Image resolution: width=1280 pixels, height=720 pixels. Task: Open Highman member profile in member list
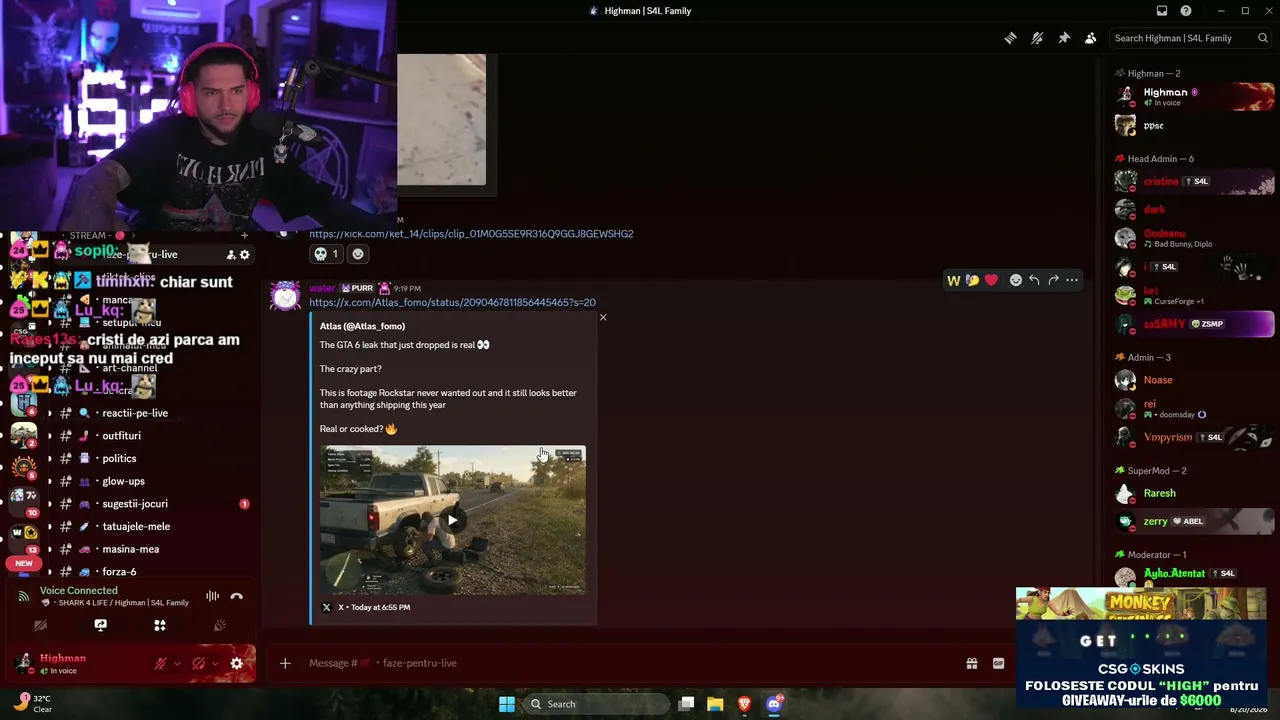point(1195,96)
